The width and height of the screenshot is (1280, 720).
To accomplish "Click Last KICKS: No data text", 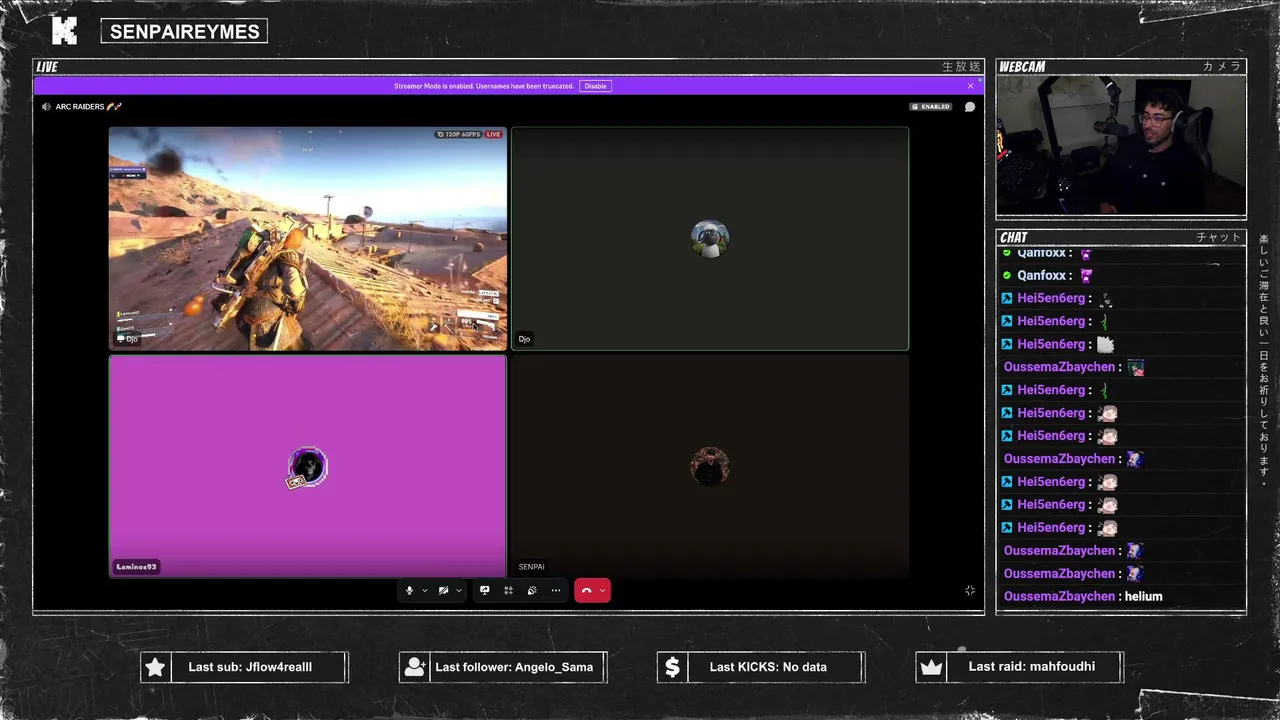I will pyautogui.click(x=768, y=667).
